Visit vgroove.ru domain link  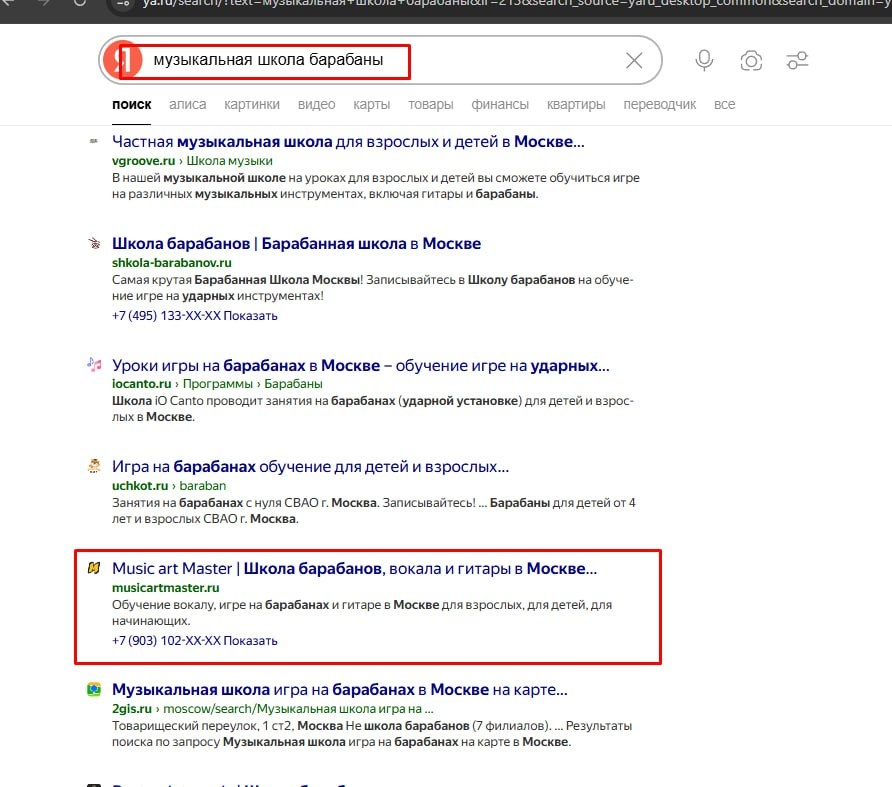coord(143,161)
